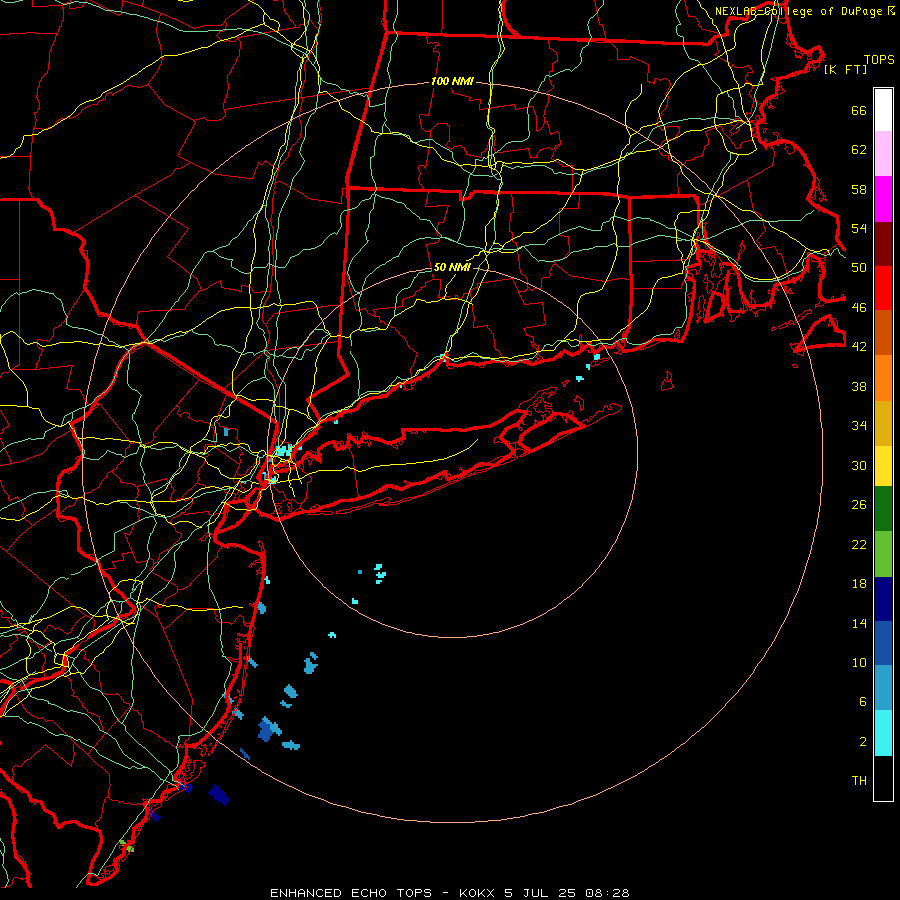Click the "2" legend value

pos(863,741)
